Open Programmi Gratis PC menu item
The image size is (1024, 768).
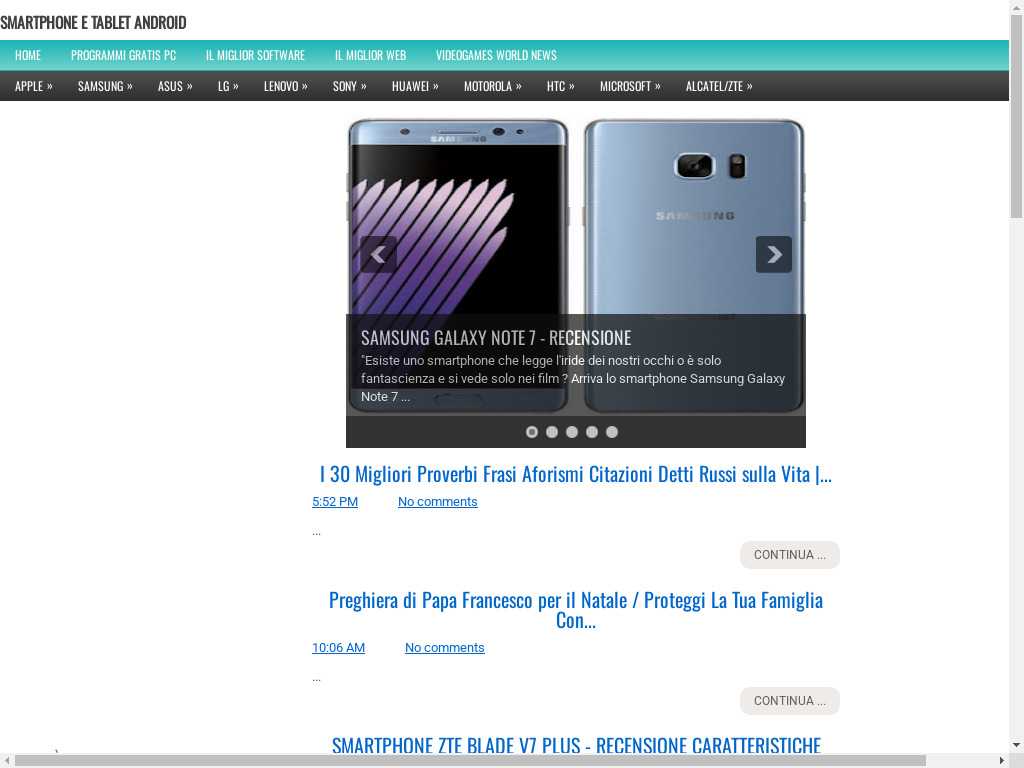pyautogui.click(x=123, y=56)
